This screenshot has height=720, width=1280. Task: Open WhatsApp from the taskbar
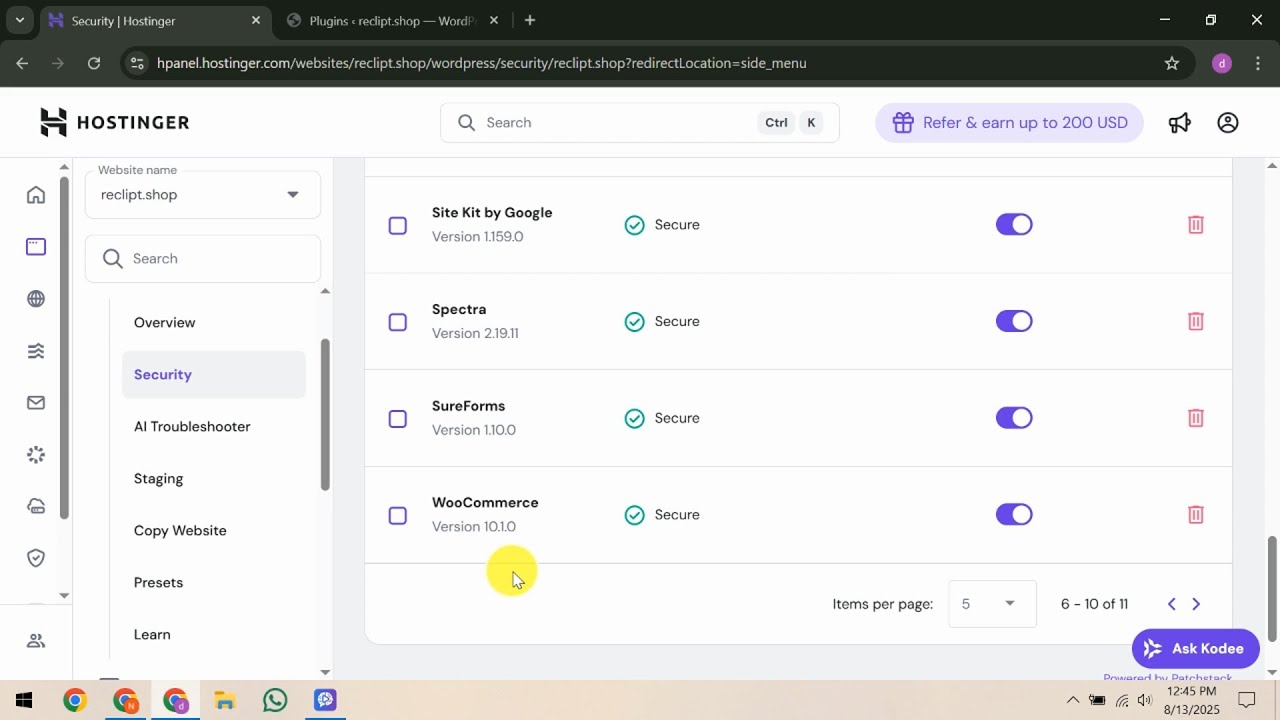tap(275, 700)
